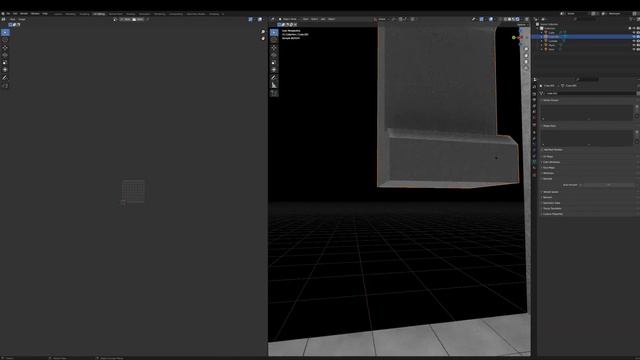
Task: Select the Select Box tool in 3D viewport
Action: (274, 32)
